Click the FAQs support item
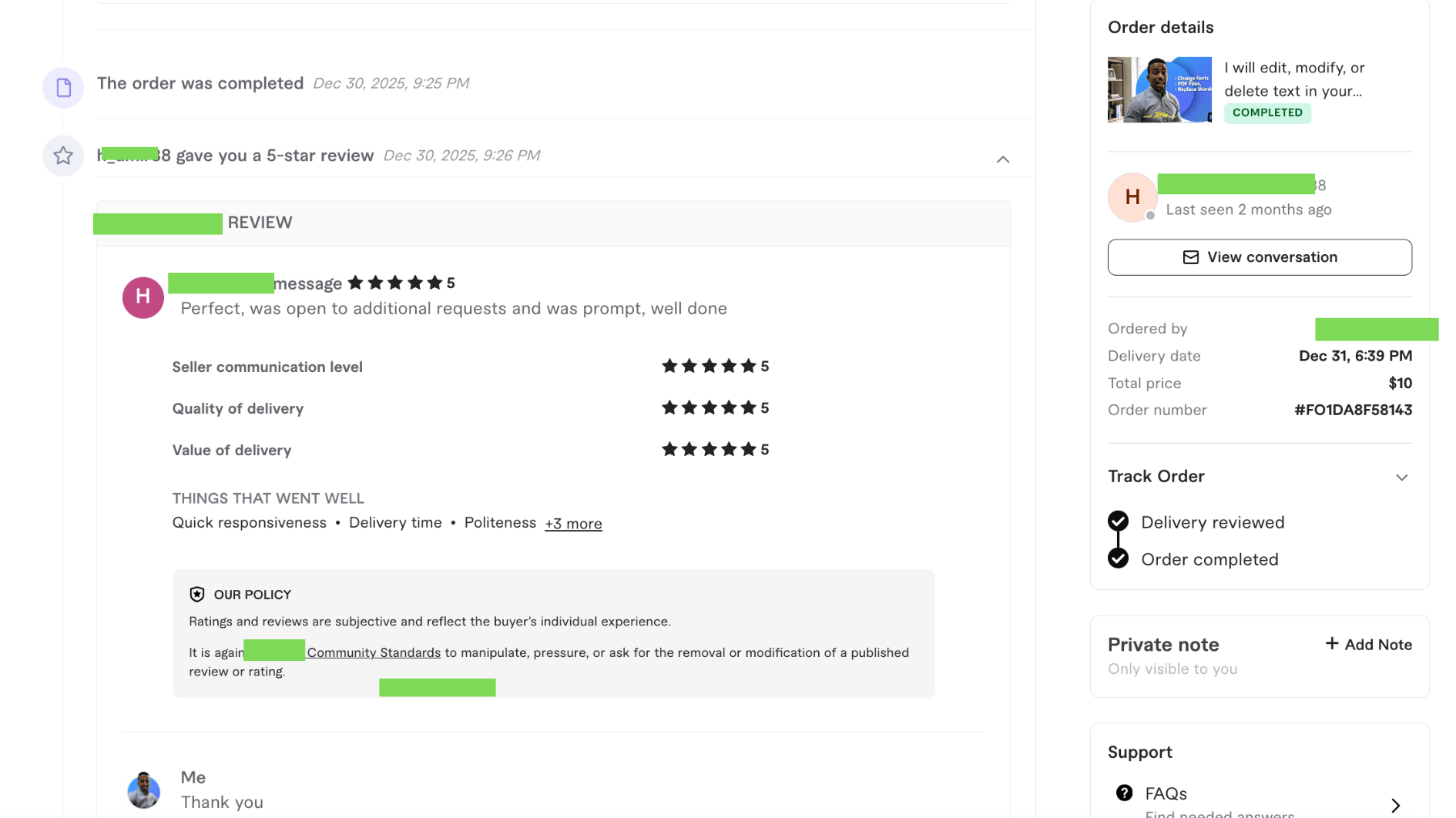This screenshot has height=818, width=1456. pos(1166,794)
